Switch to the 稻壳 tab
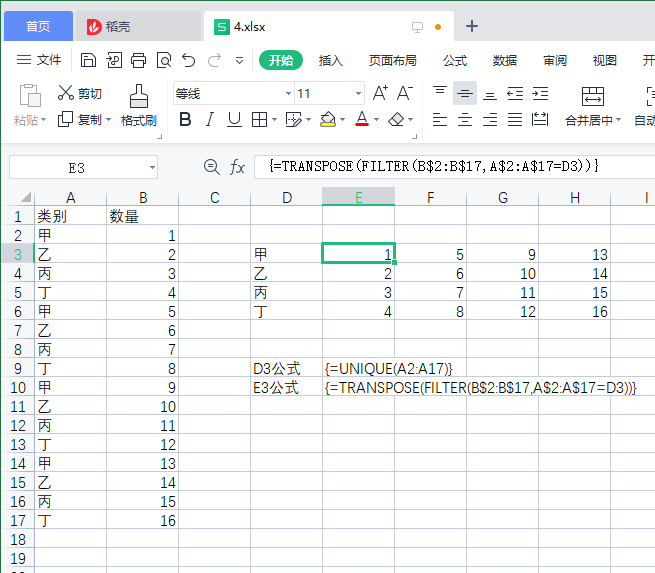Screen dimensions: 655x573 pos(139,26)
